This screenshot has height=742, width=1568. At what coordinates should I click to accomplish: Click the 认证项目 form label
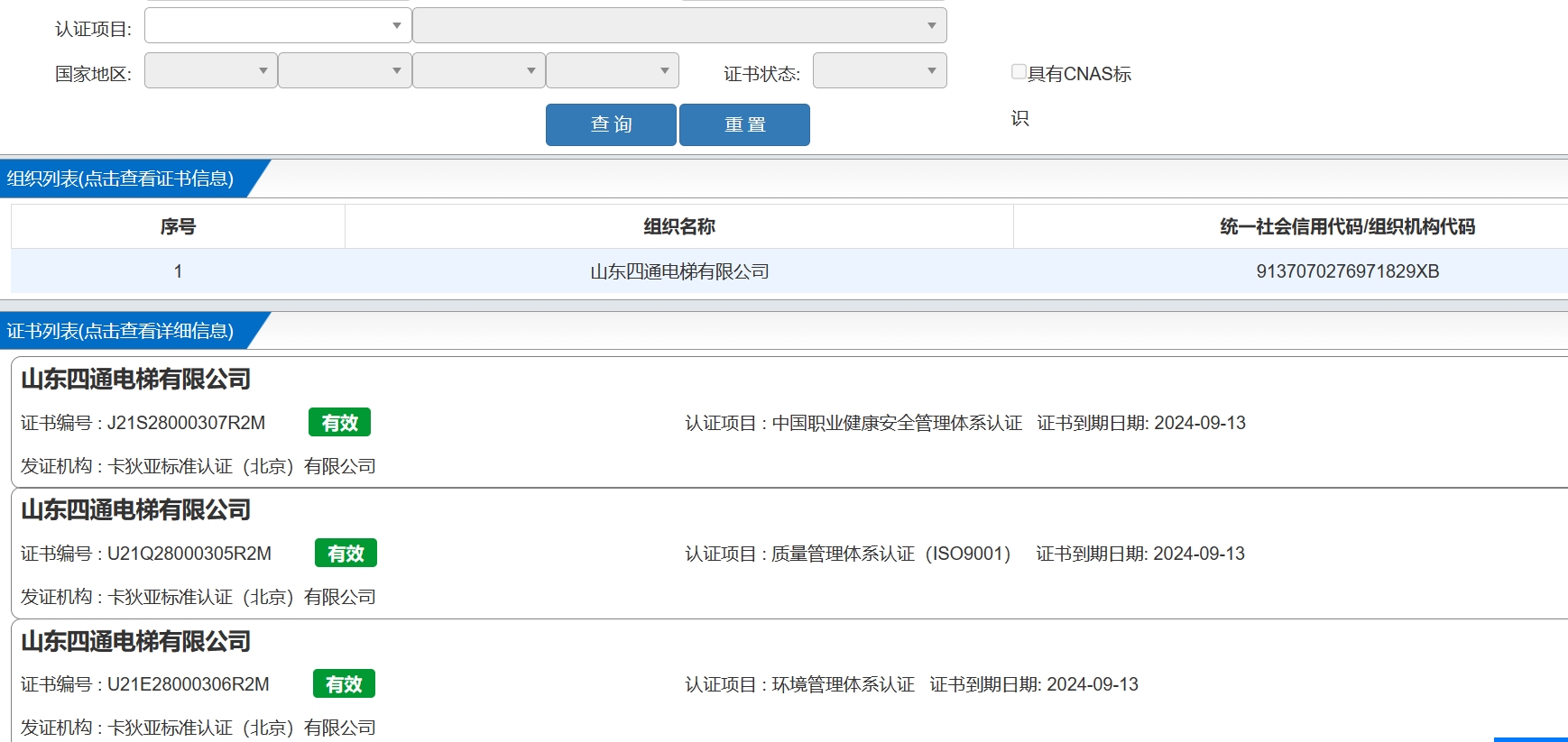click(x=93, y=29)
